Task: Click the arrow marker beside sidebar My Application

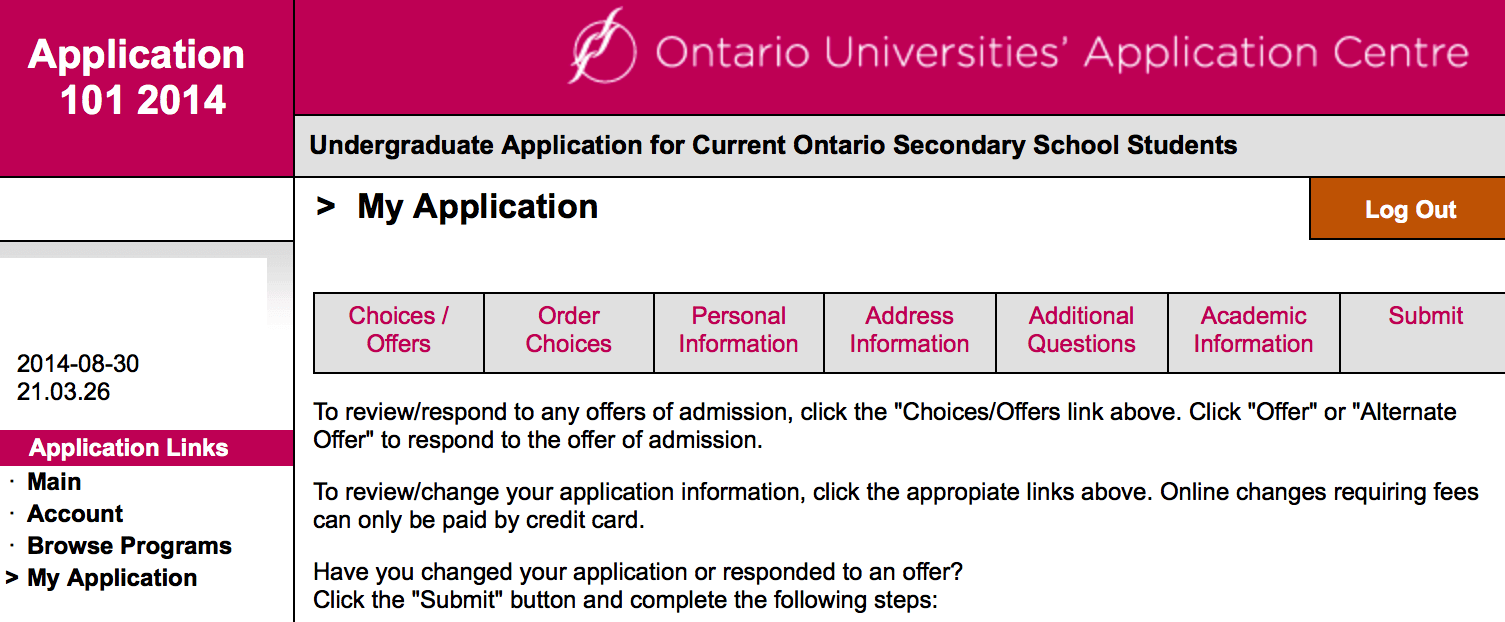Action: [12, 578]
